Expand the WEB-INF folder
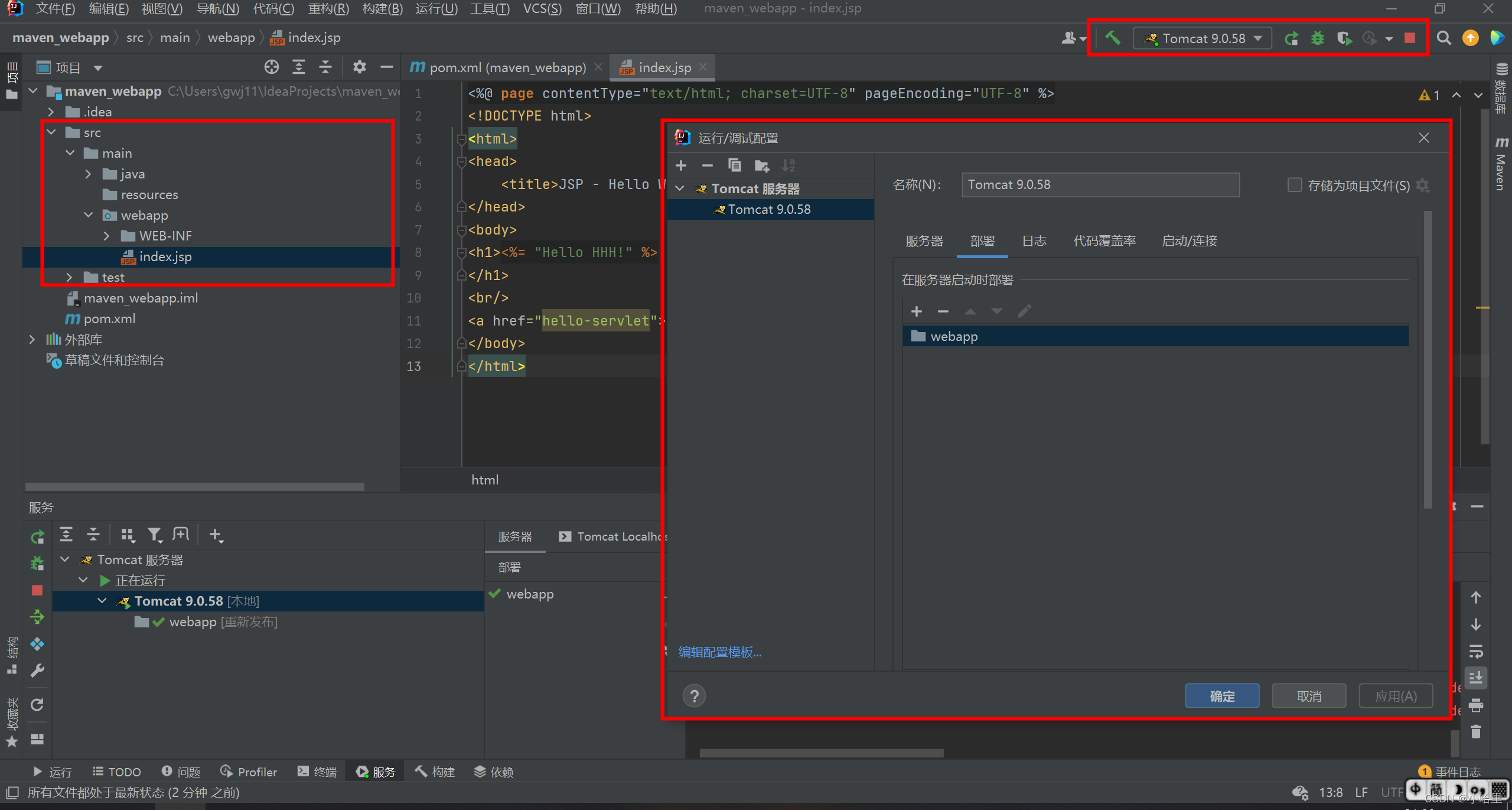 107,236
